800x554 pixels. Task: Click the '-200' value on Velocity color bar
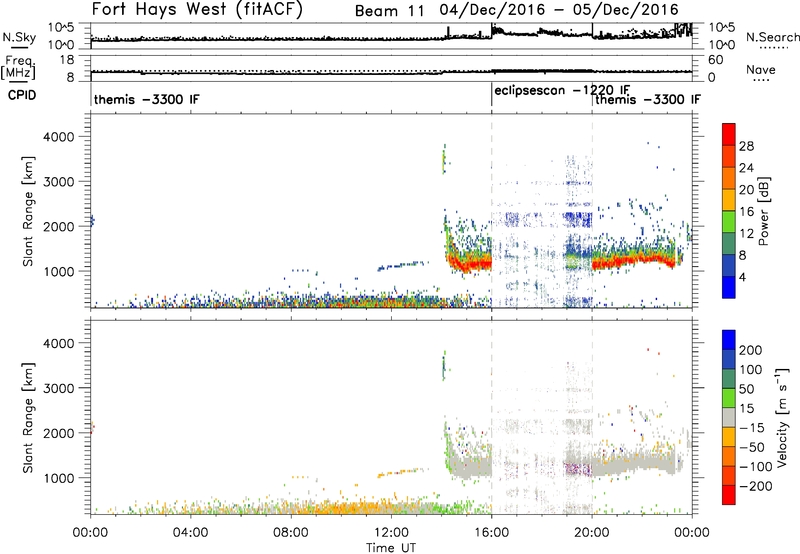[756, 486]
